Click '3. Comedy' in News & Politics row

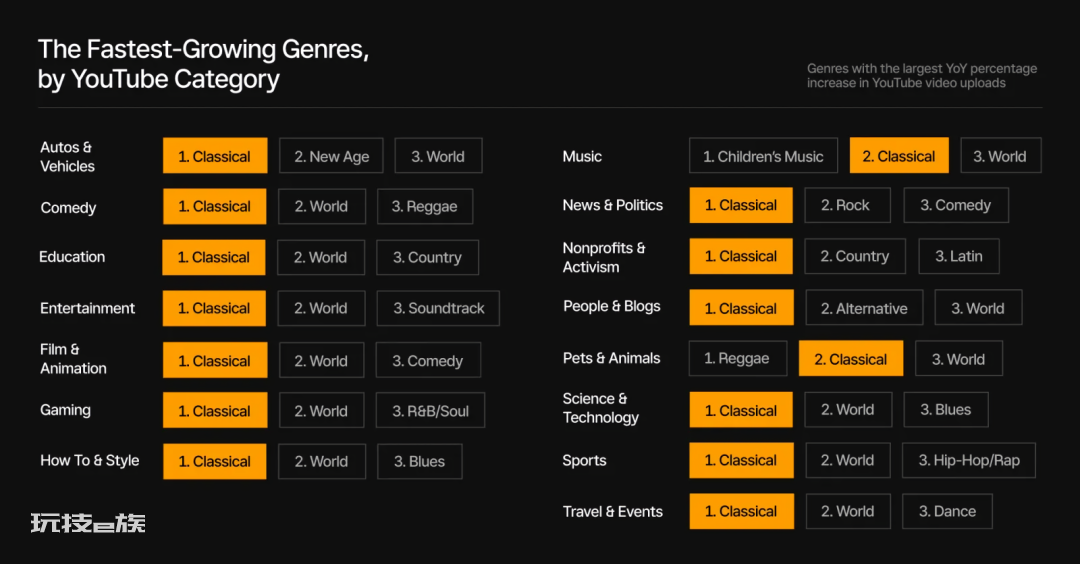(x=956, y=205)
